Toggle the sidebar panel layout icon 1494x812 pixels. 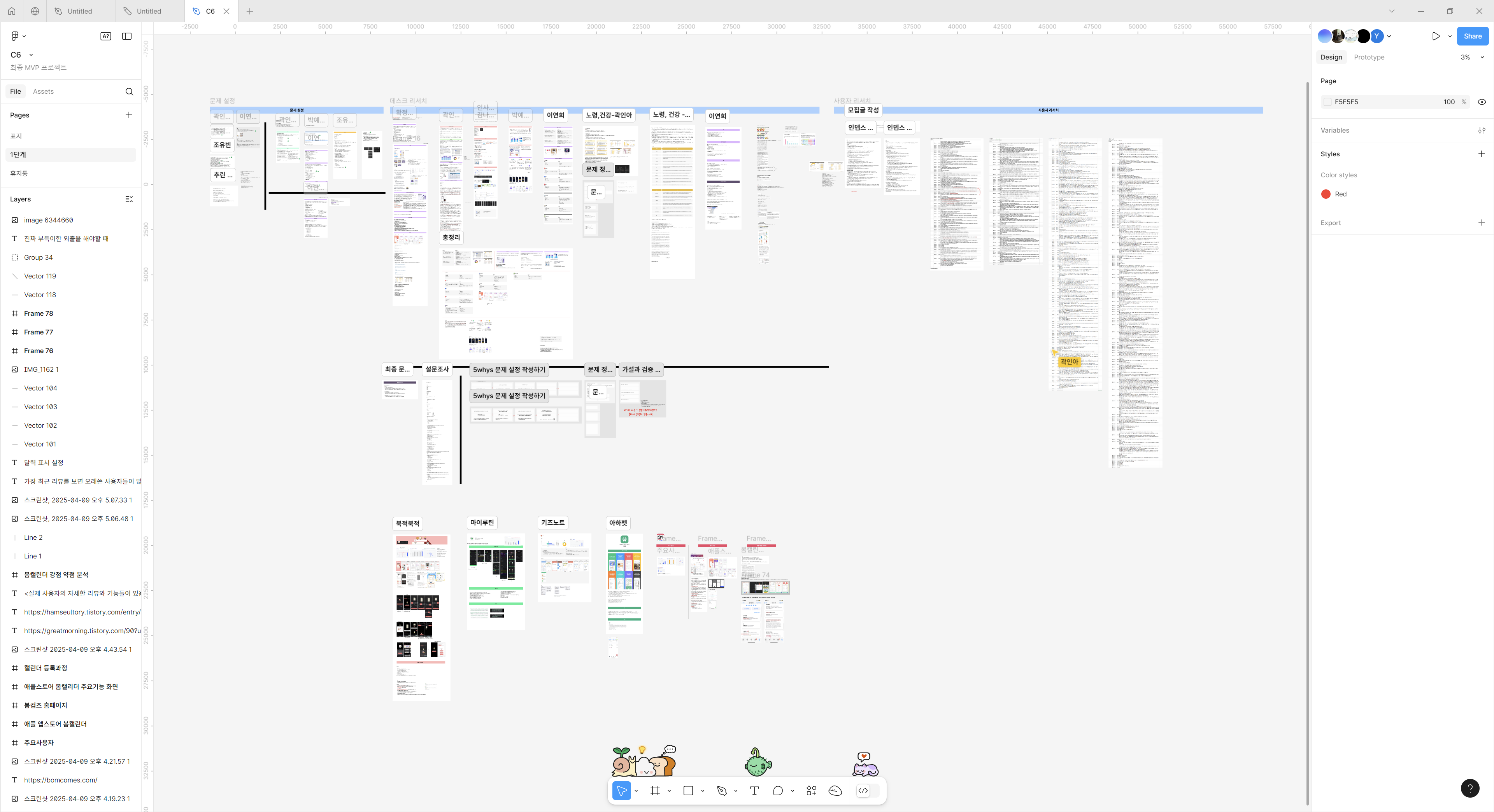click(126, 36)
